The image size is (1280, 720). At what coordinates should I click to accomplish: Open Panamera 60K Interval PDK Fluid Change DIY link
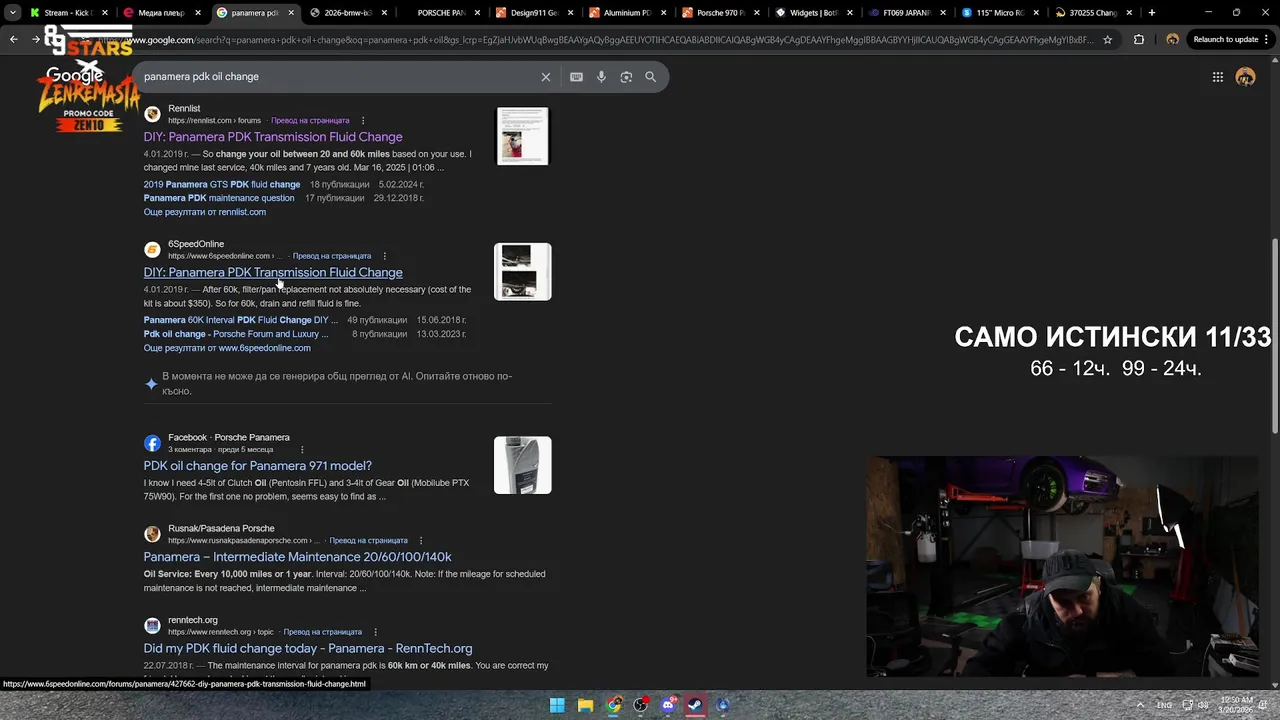pos(241,320)
